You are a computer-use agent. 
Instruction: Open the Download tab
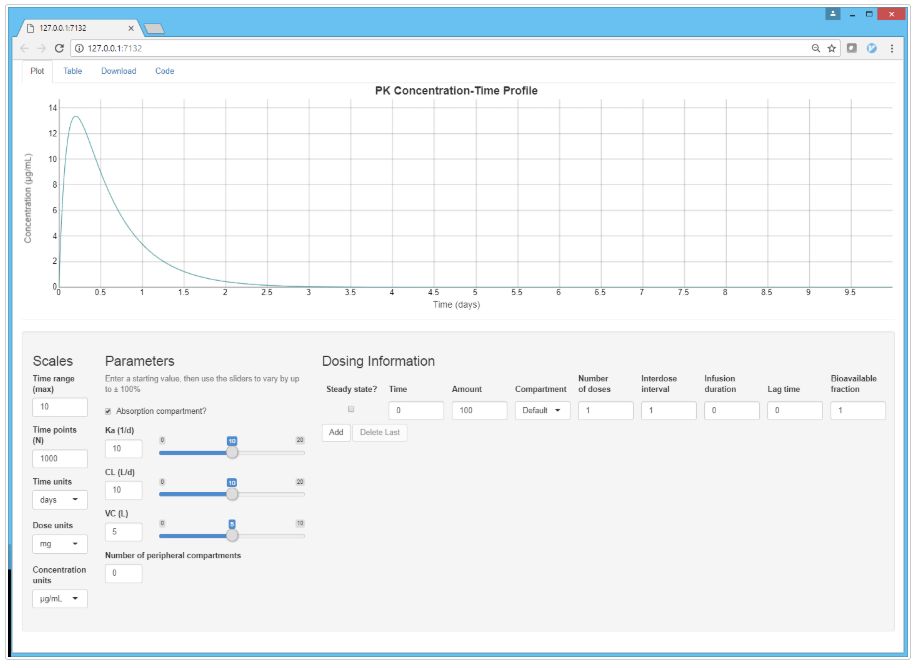(118, 71)
